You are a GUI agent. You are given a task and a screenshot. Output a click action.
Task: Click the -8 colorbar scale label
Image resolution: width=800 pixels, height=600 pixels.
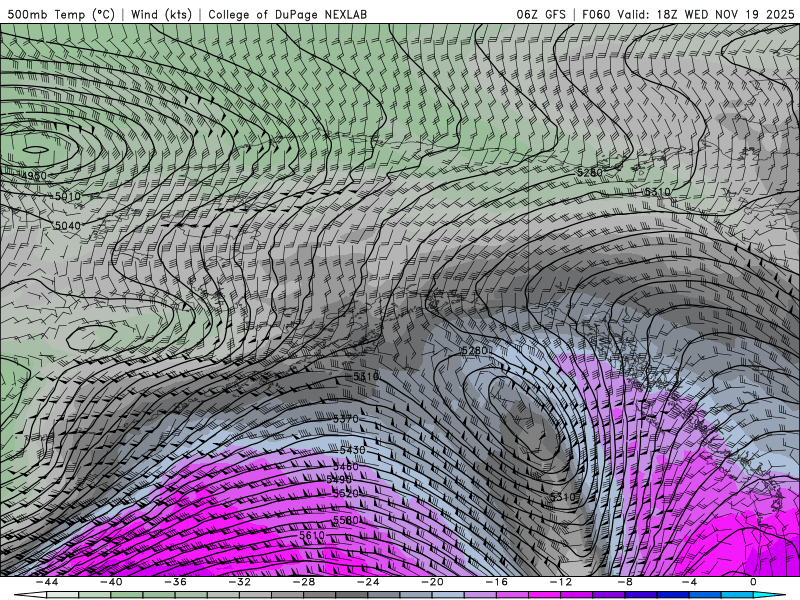tap(625, 582)
